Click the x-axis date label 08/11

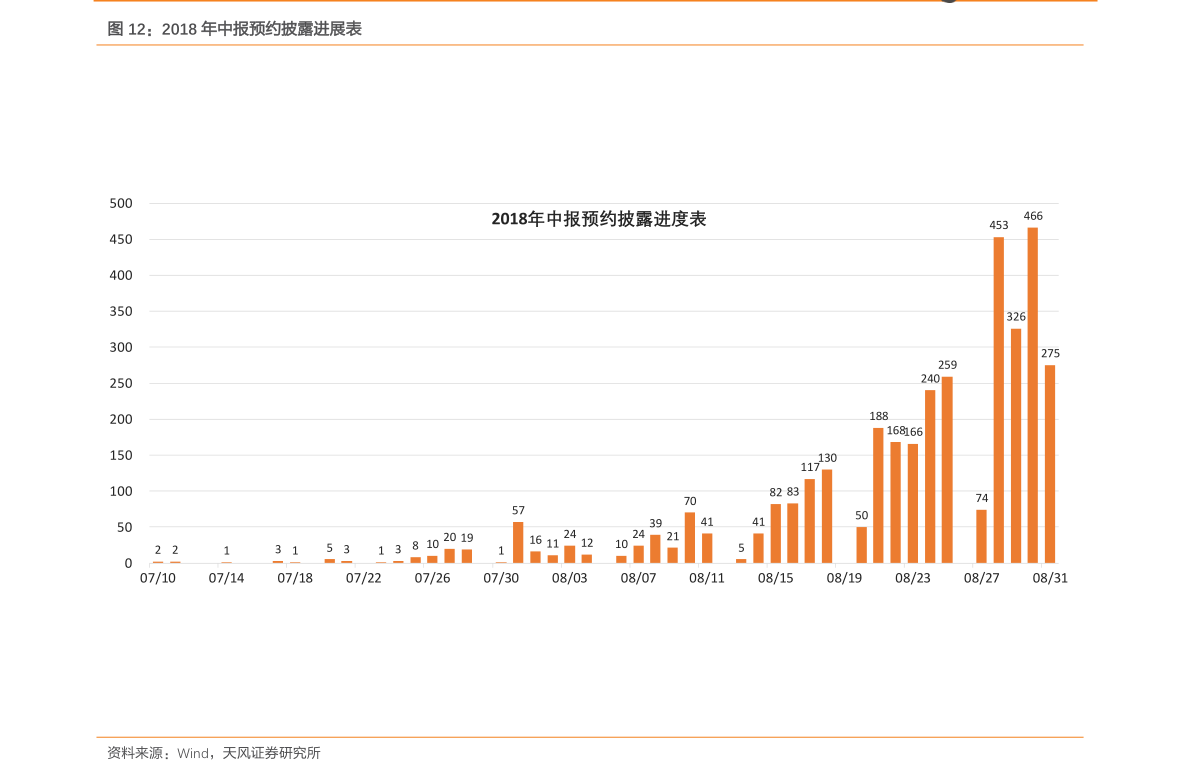point(707,578)
